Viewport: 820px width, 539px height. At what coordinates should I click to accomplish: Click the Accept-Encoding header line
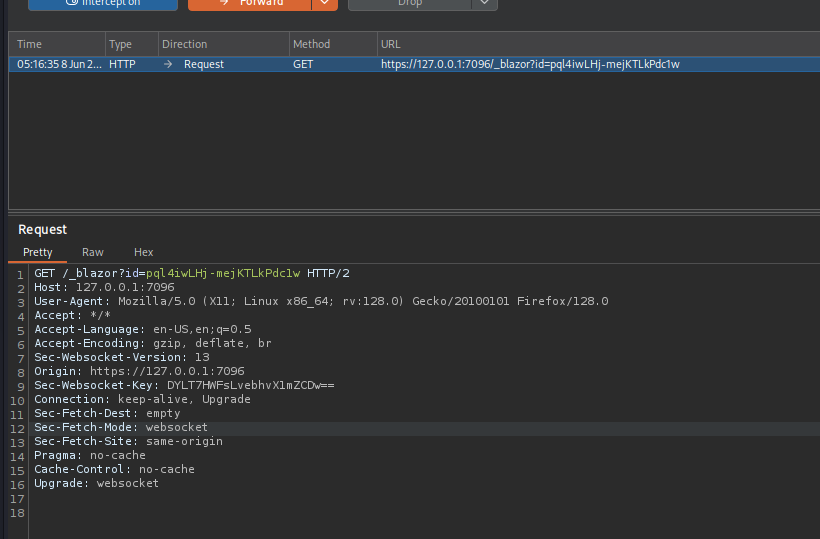pos(153,343)
